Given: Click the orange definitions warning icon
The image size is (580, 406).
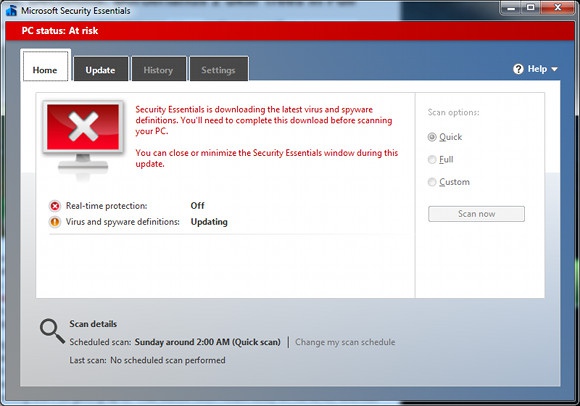Looking at the screenshot, I should 55,222.
